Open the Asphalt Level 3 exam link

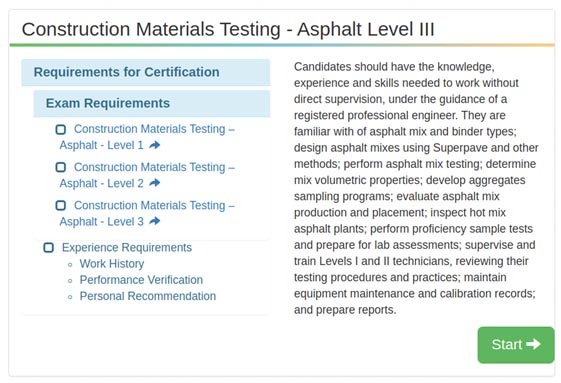tap(147, 213)
